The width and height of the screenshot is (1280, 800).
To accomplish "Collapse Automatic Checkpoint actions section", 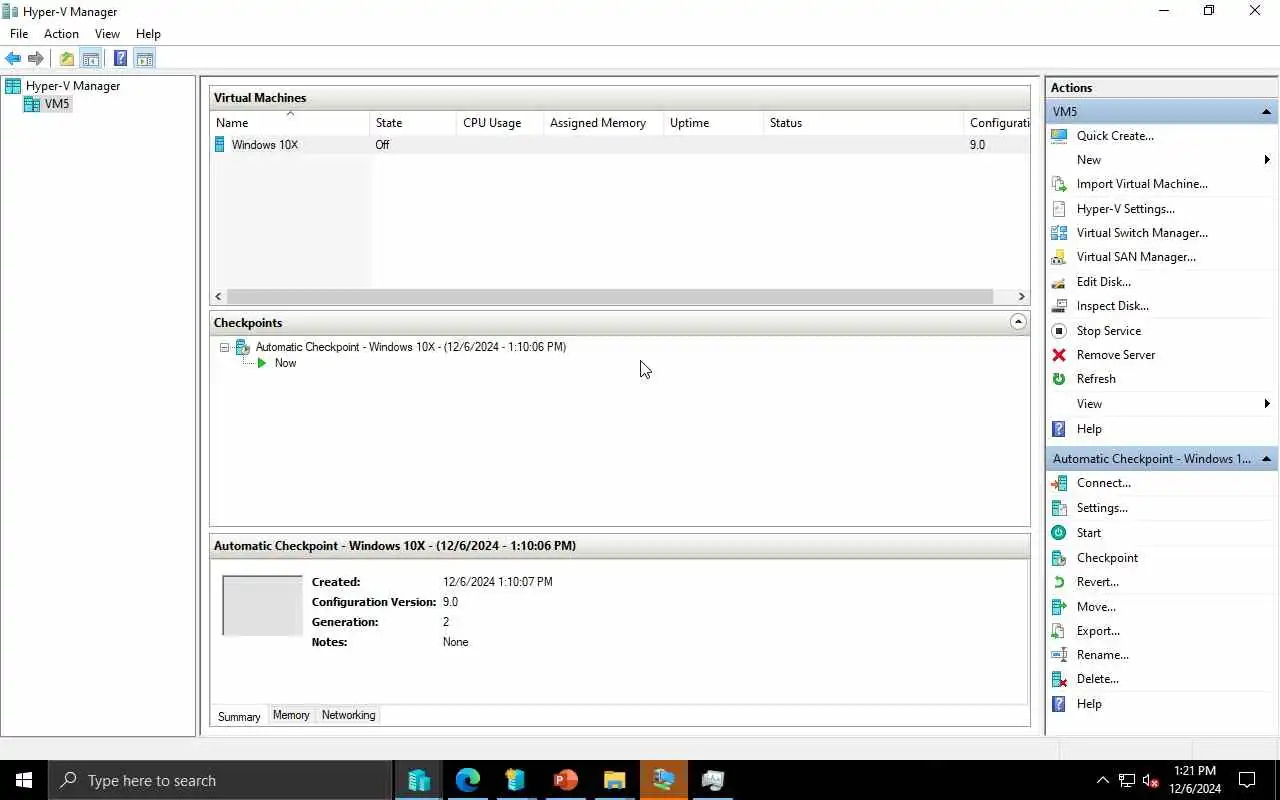I will (x=1266, y=459).
